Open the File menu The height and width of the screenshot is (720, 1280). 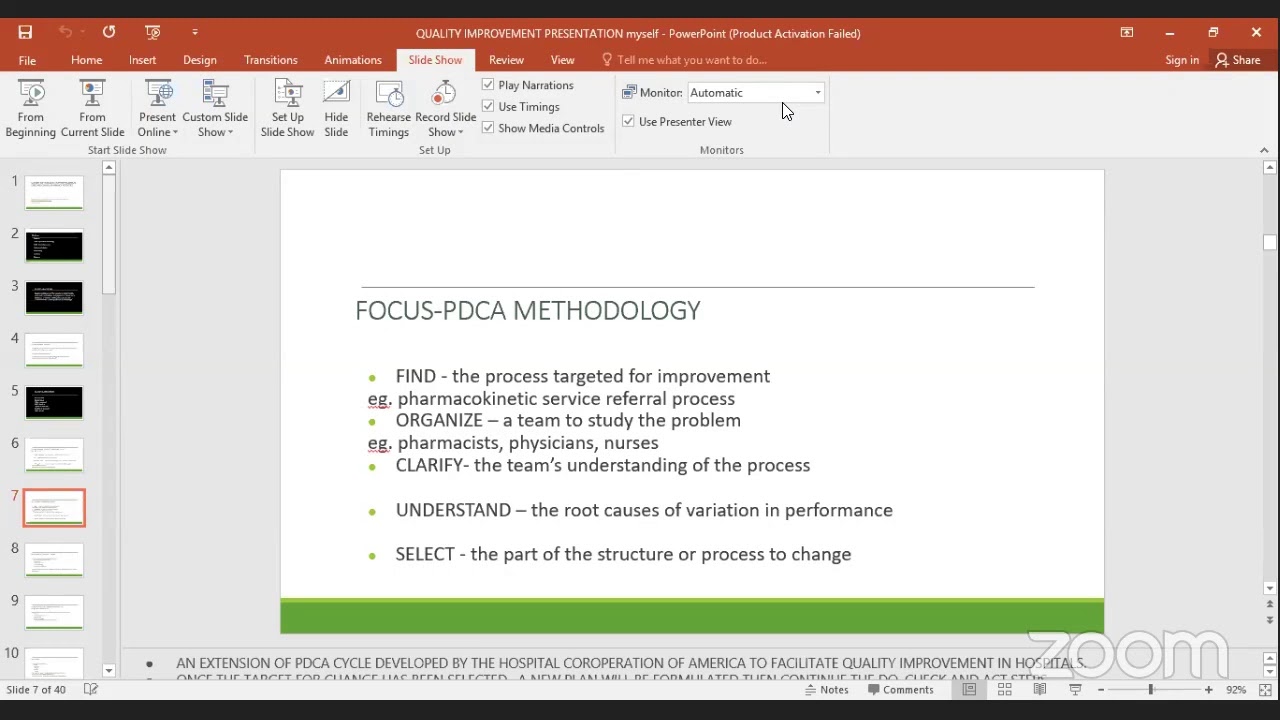coord(27,60)
